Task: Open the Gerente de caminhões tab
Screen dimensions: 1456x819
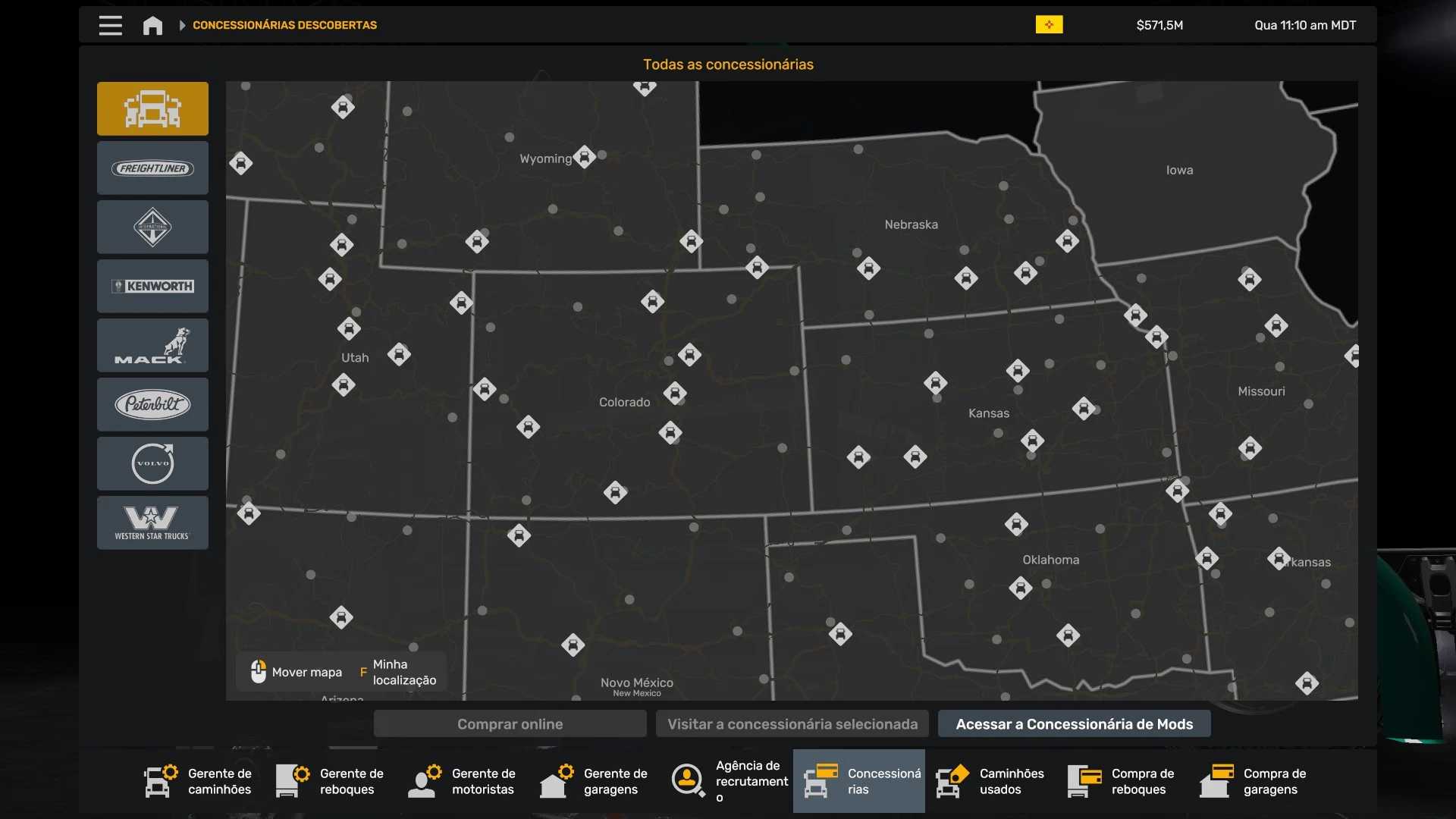Action: (x=199, y=781)
